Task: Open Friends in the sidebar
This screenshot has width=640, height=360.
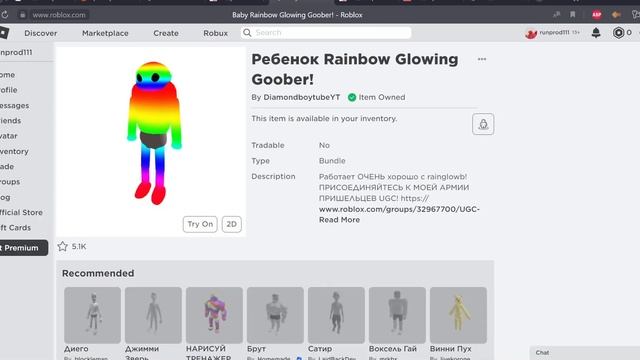Action: click(x=10, y=120)
